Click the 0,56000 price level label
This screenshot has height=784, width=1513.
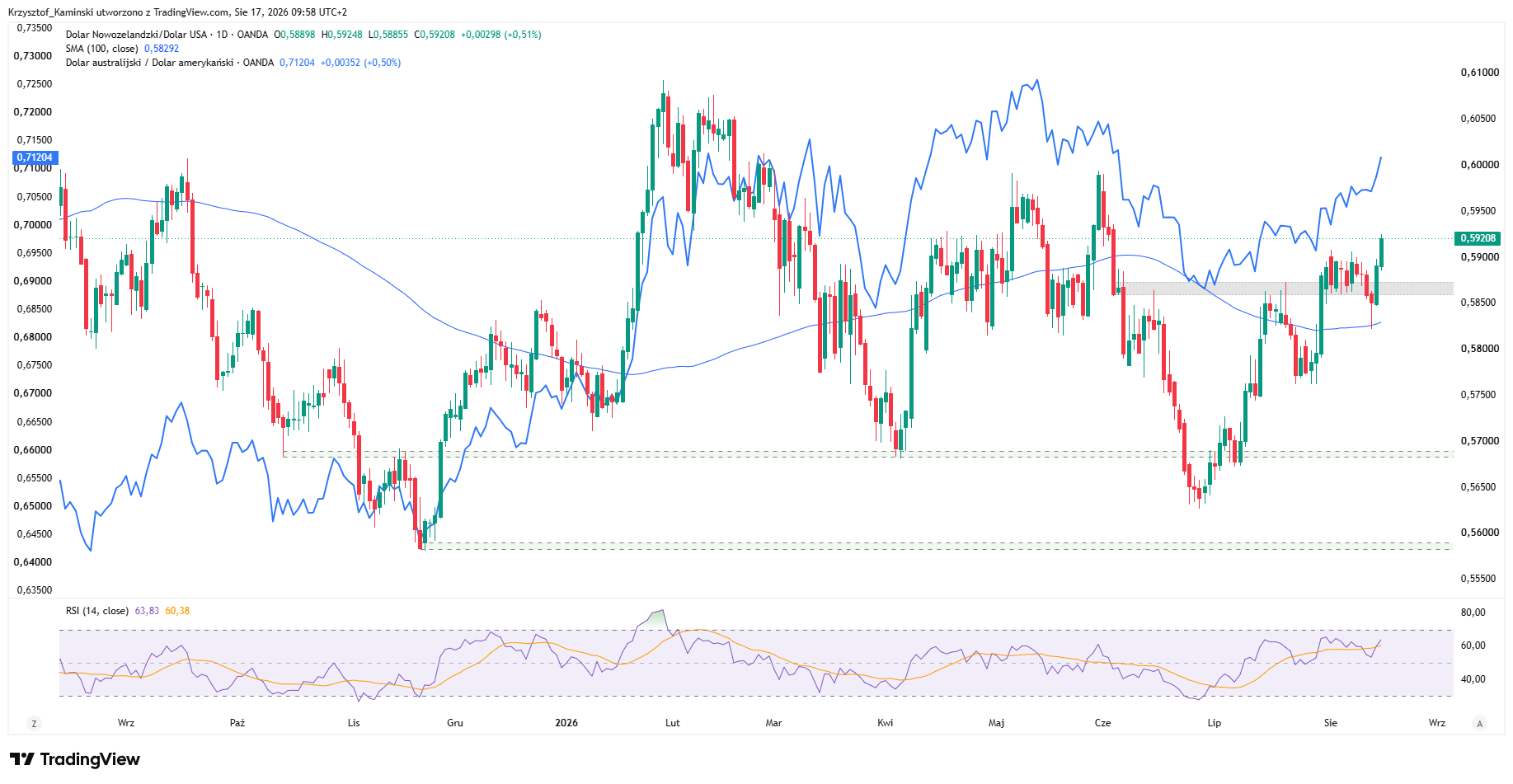(1480, 533)
